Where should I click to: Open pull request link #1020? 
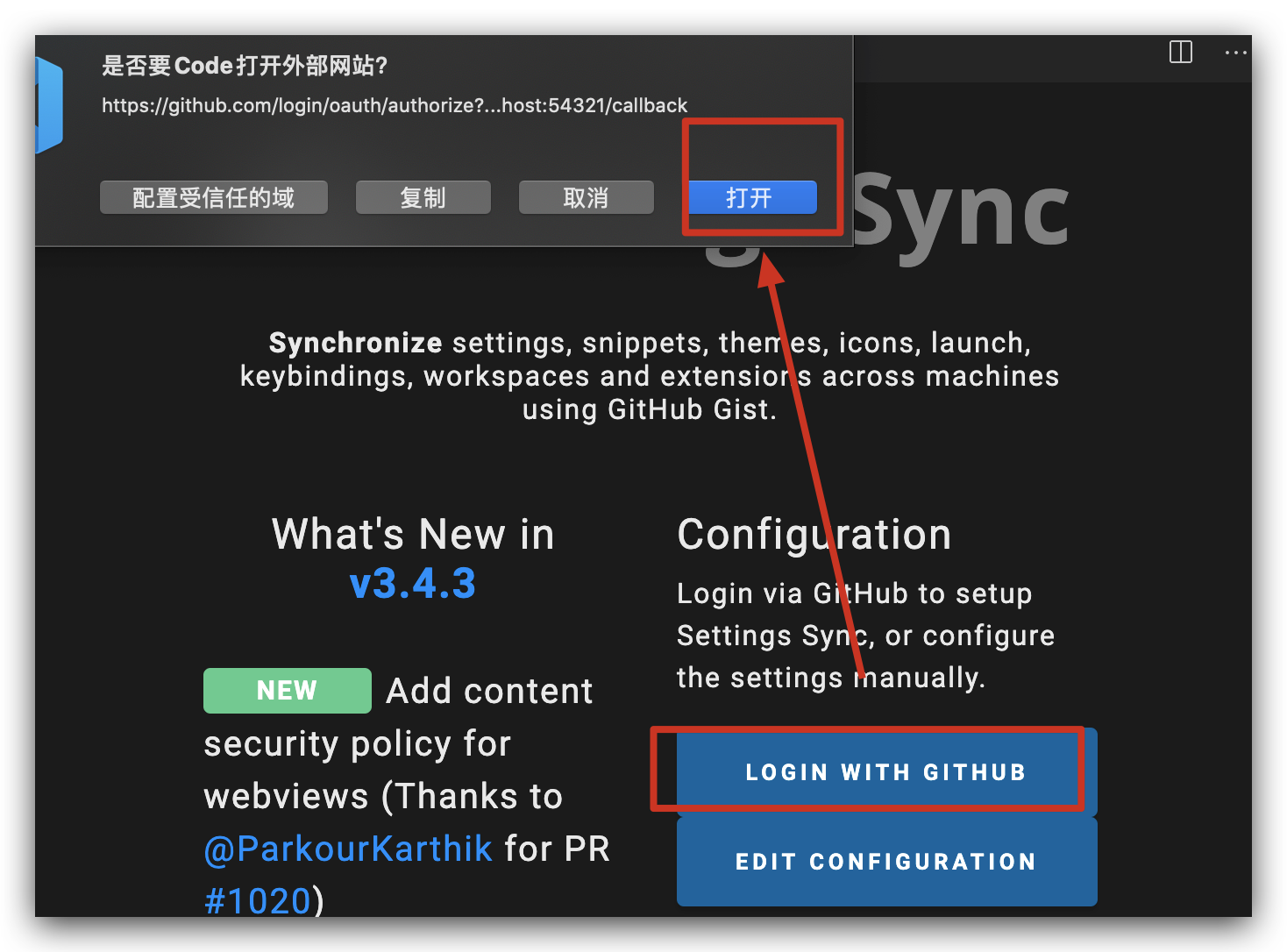coord(252,900)
